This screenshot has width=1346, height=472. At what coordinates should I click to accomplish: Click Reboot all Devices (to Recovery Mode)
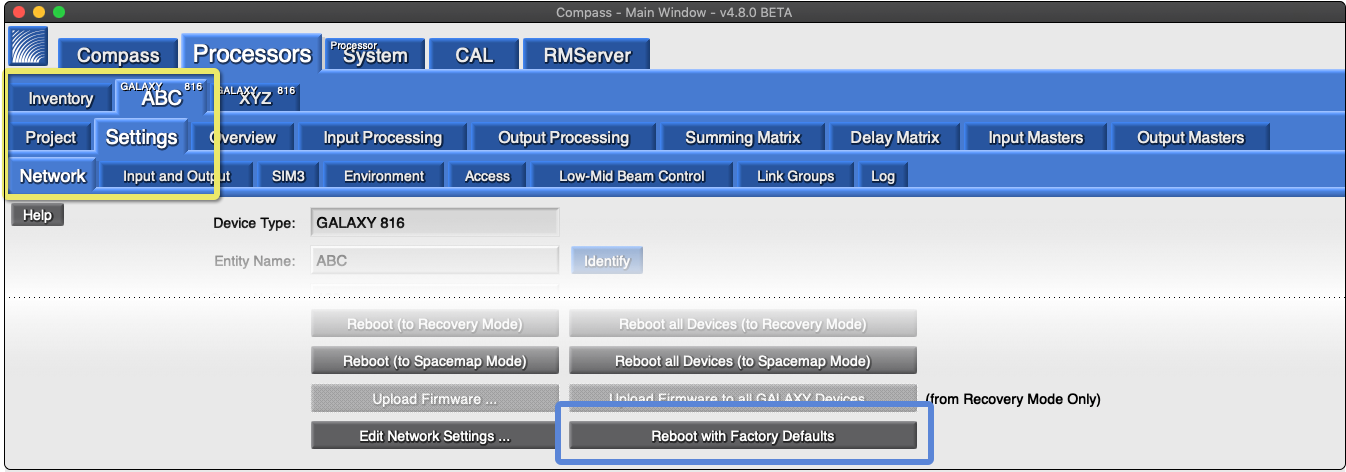(x=743, y=324)
